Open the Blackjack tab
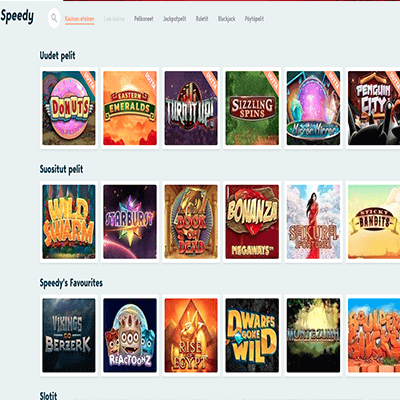 [226, 19]
